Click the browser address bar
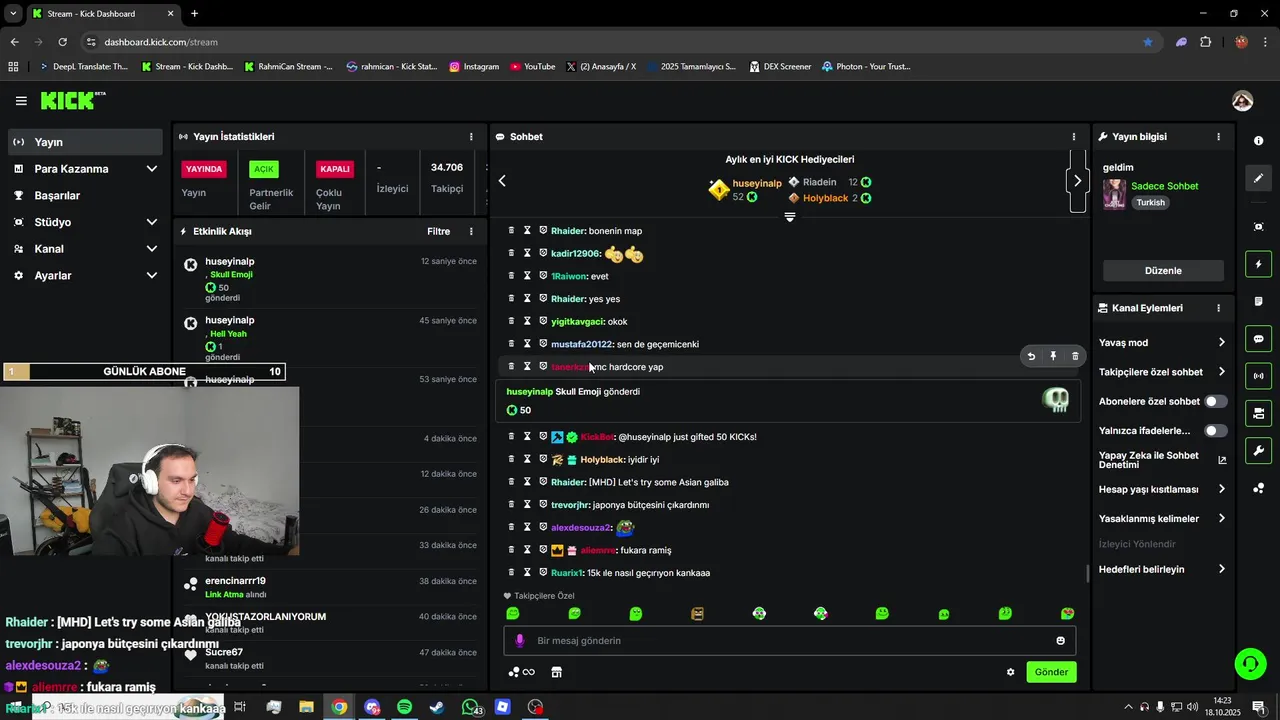 [x=610, y=42]
